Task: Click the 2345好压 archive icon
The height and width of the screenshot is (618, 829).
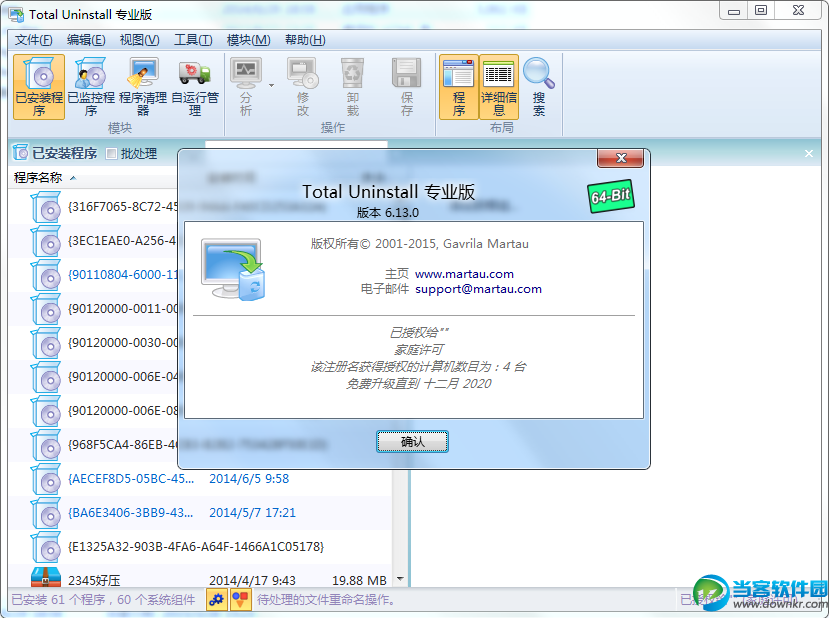Action: click(x=46, y=577)
